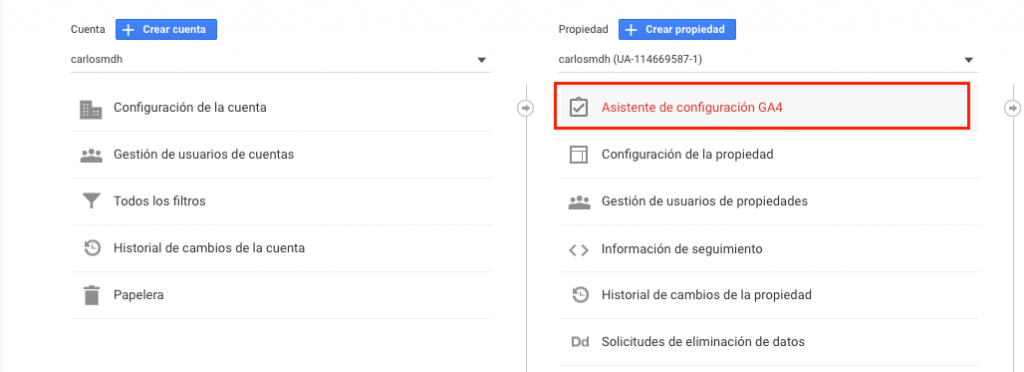Screen dimensions: 1024x372
Task: Open the carlosmdh (UA-114669587-1) property dropdown
Action: (x=768, y=60)
